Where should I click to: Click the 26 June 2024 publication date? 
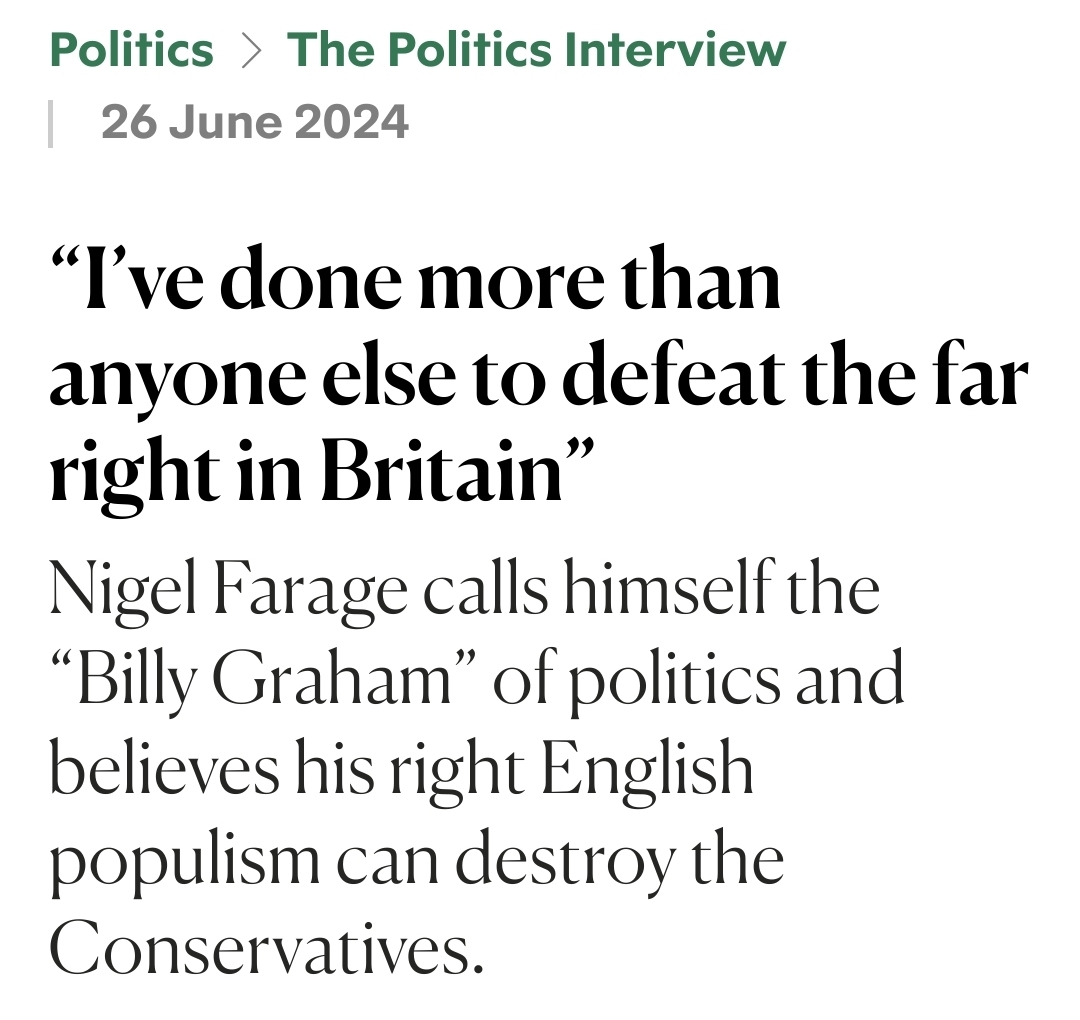tap(255, 123)
